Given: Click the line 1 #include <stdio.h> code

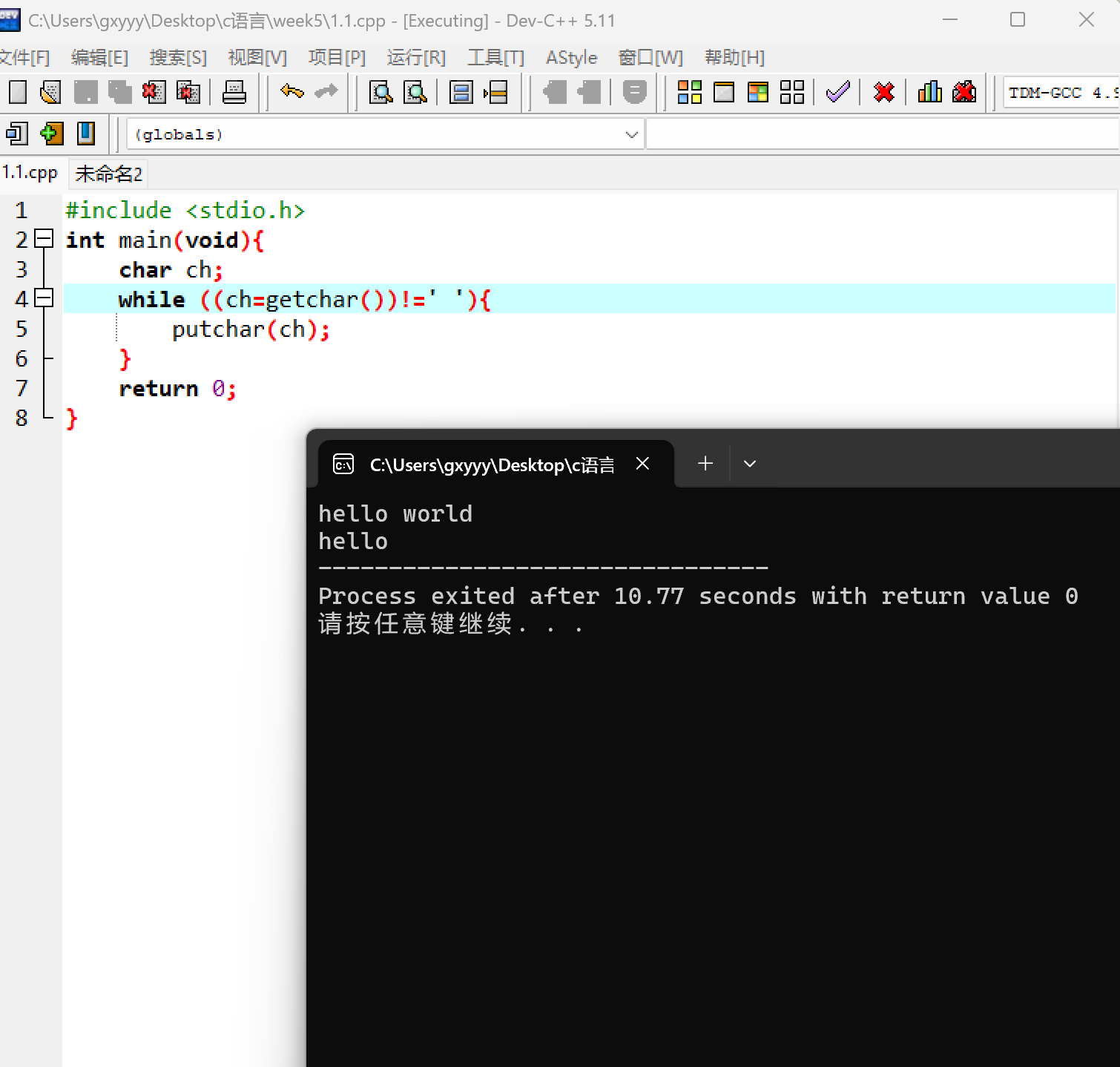Looking at the screenshot, I should tap(185, 210).
